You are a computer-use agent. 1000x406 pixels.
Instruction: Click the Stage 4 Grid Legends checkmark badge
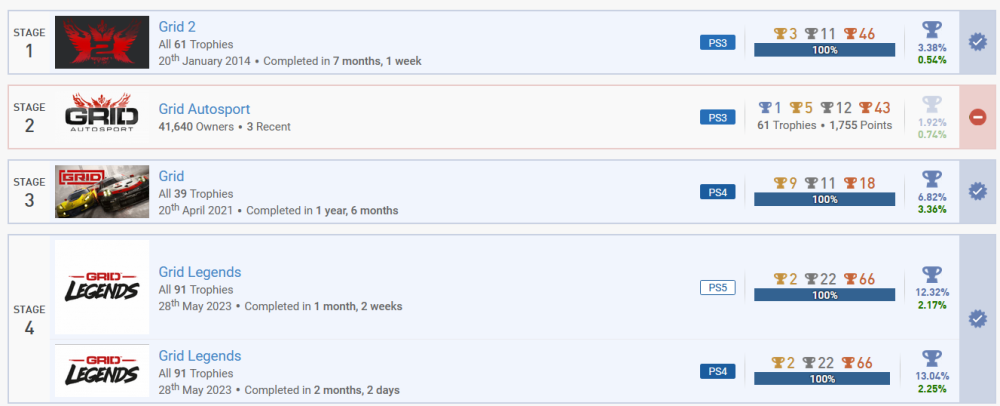978,319
